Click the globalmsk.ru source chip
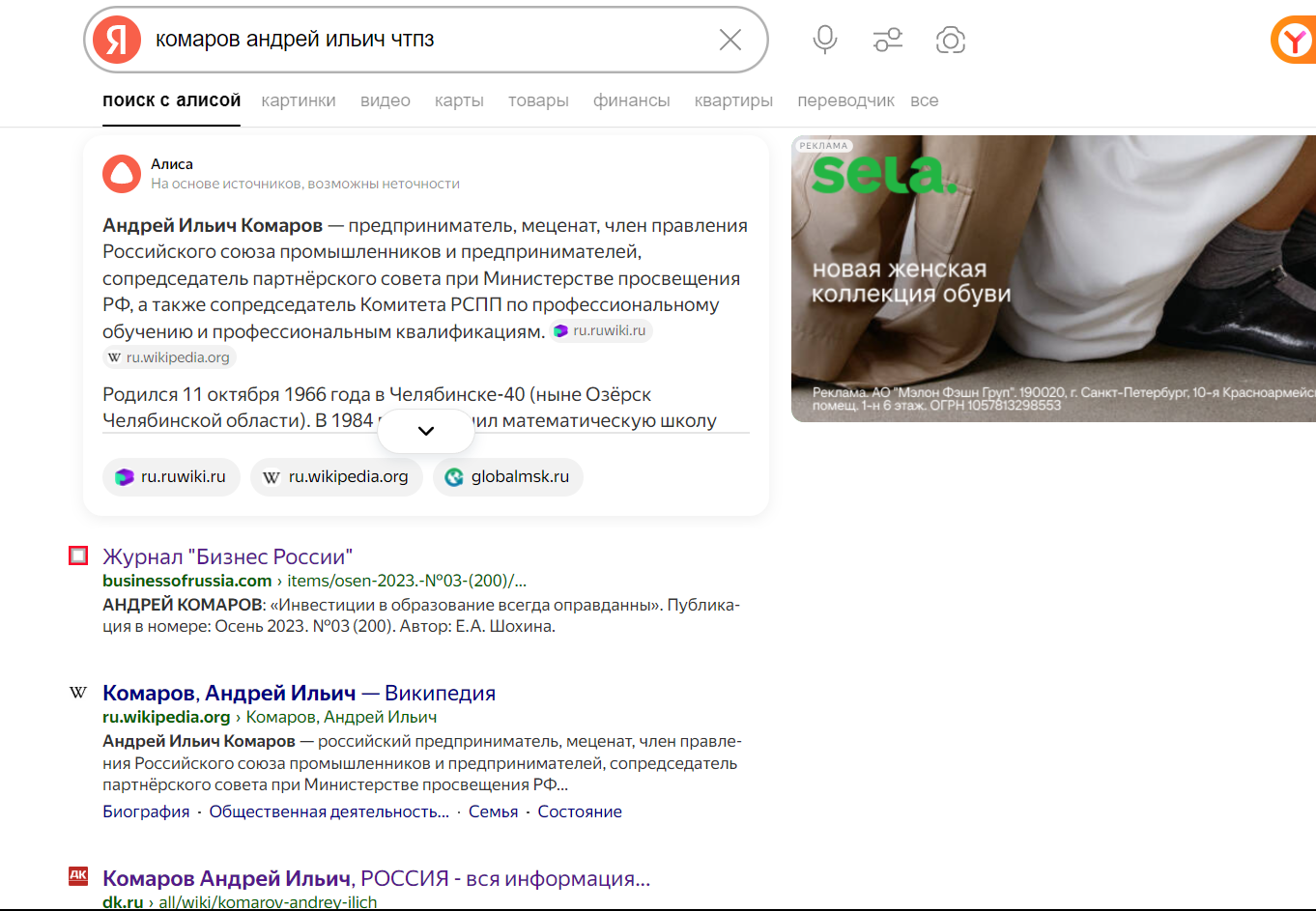 pos(508,476)
